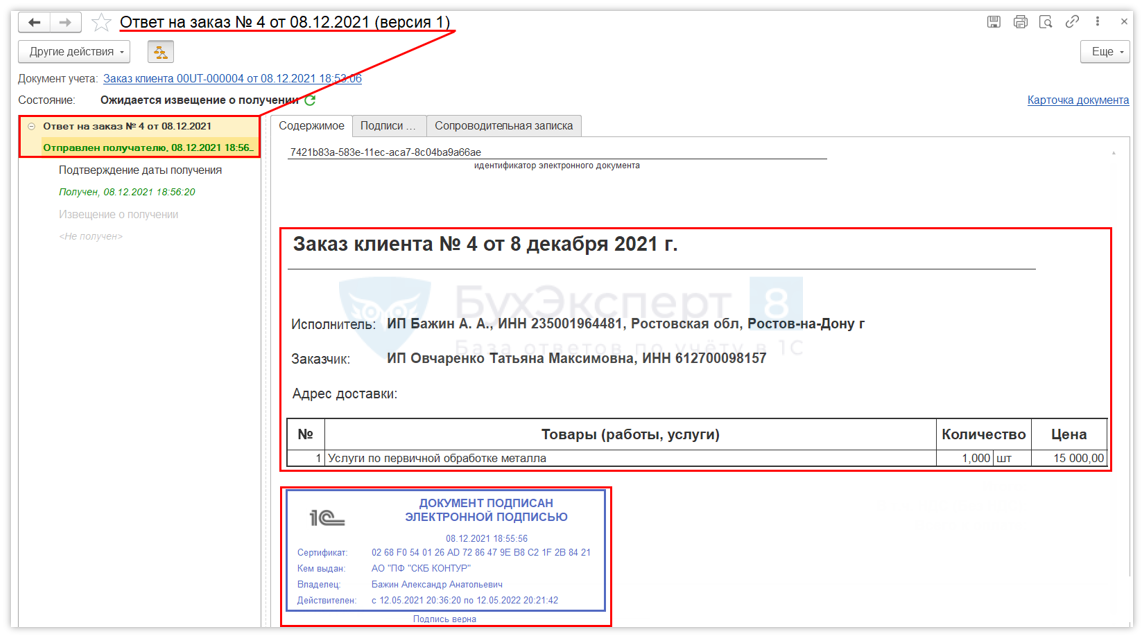Open the document structure hierarchy icon
This screenshot has width=1144, height=638.
pos(161,52)
